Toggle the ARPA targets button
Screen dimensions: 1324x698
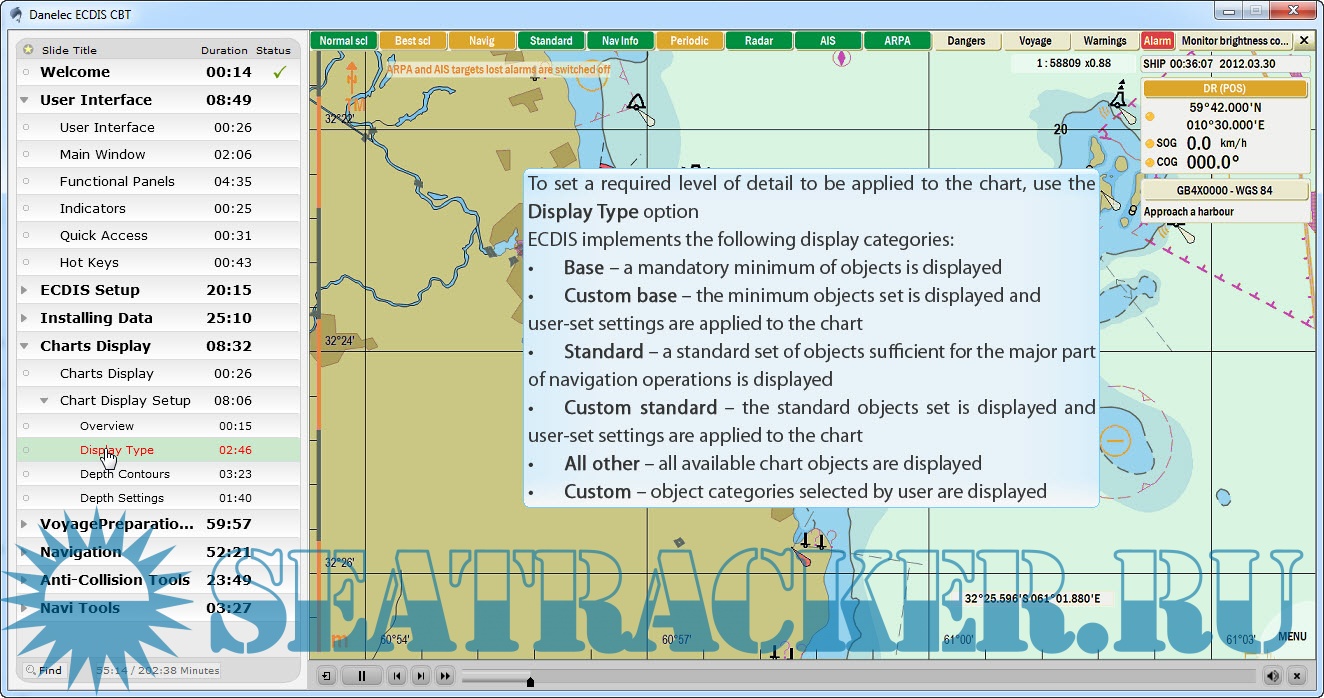897,41
